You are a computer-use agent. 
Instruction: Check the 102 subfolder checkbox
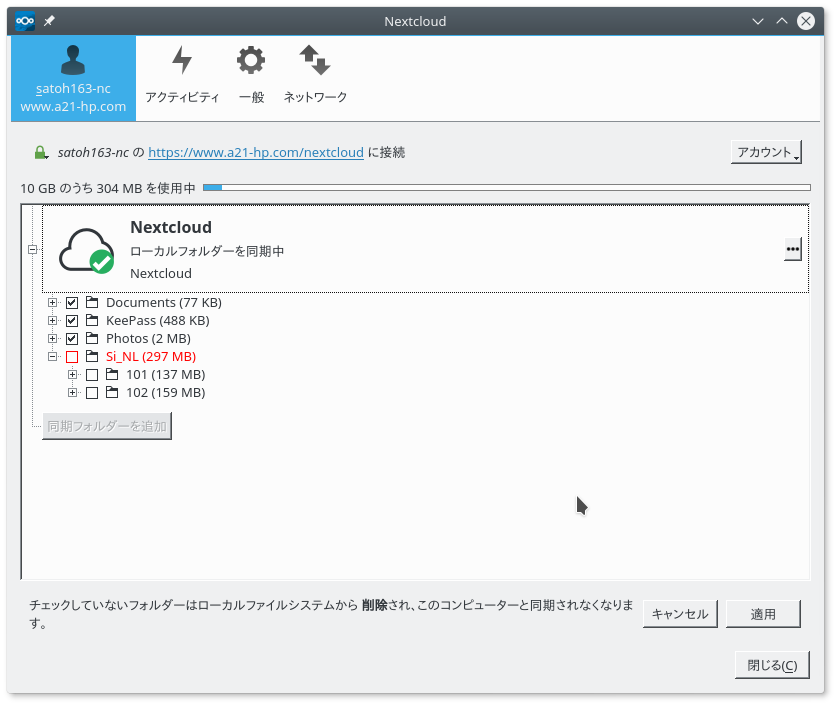coord(92,394)
